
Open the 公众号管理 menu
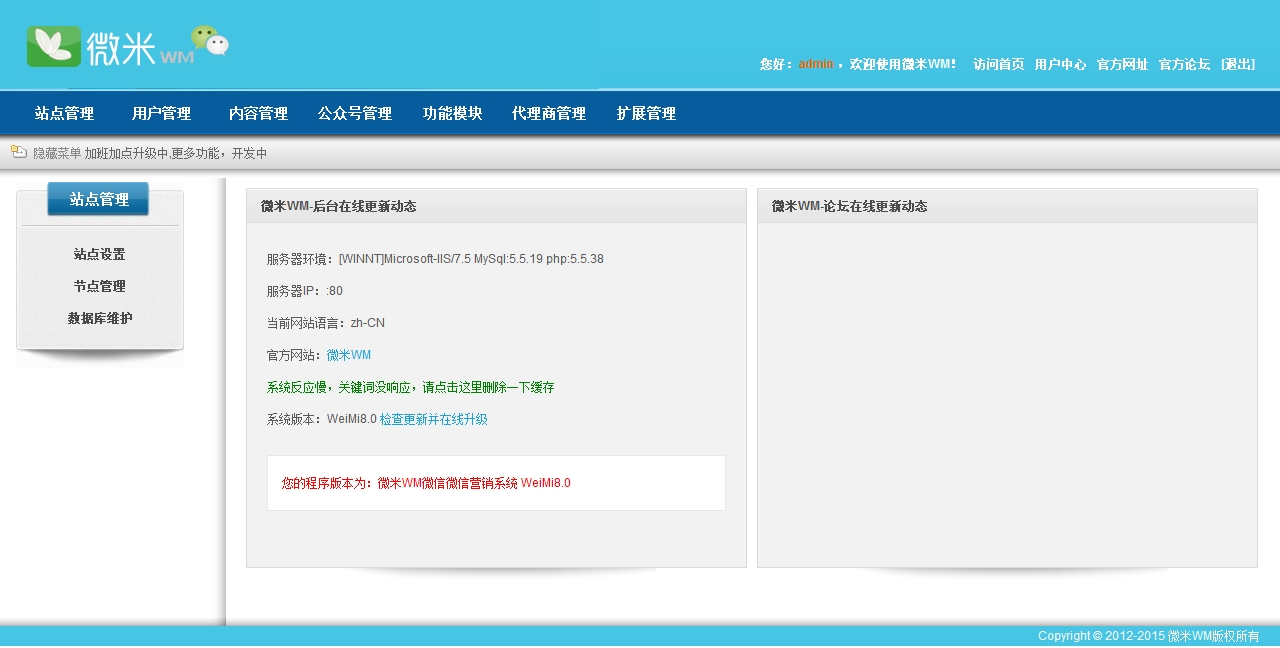(355, 114)
